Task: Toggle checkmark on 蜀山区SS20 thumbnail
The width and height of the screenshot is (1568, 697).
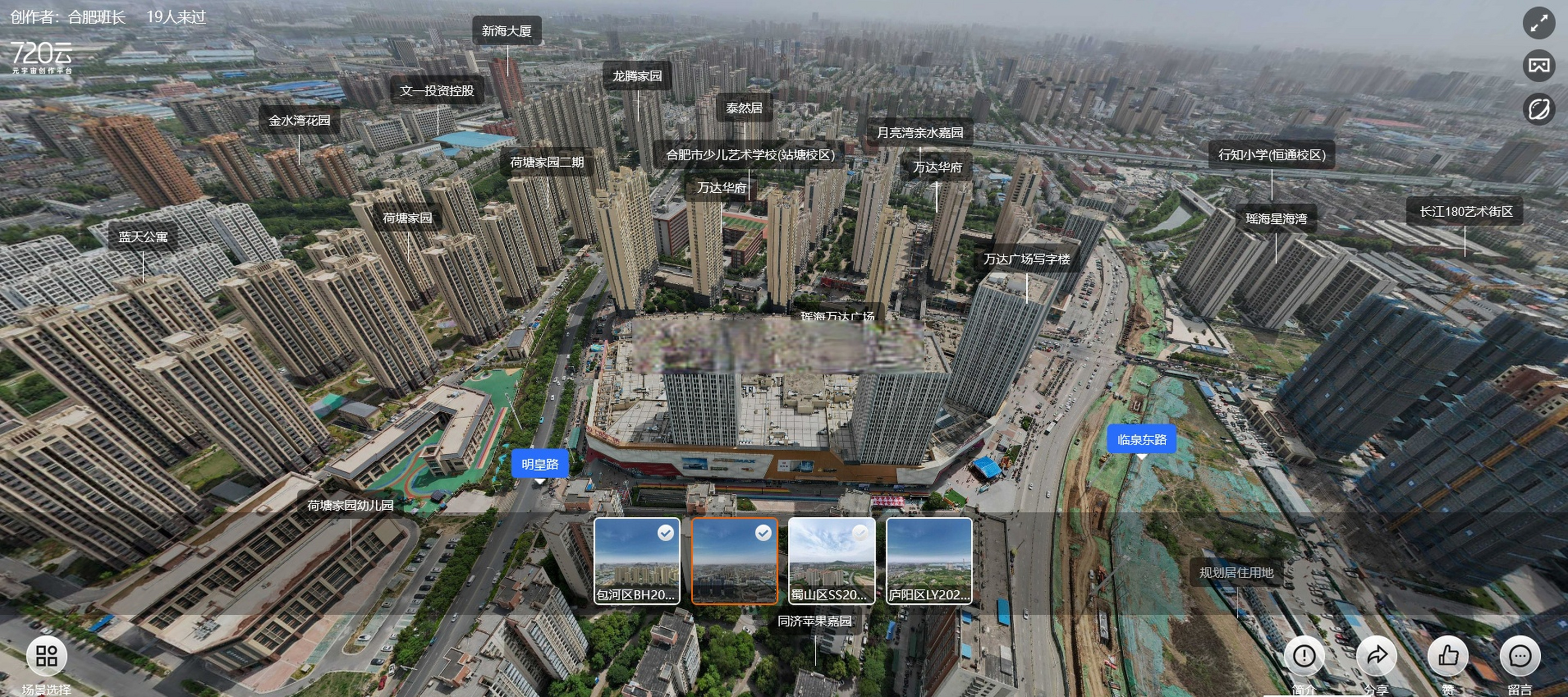Action: [860, 533]
